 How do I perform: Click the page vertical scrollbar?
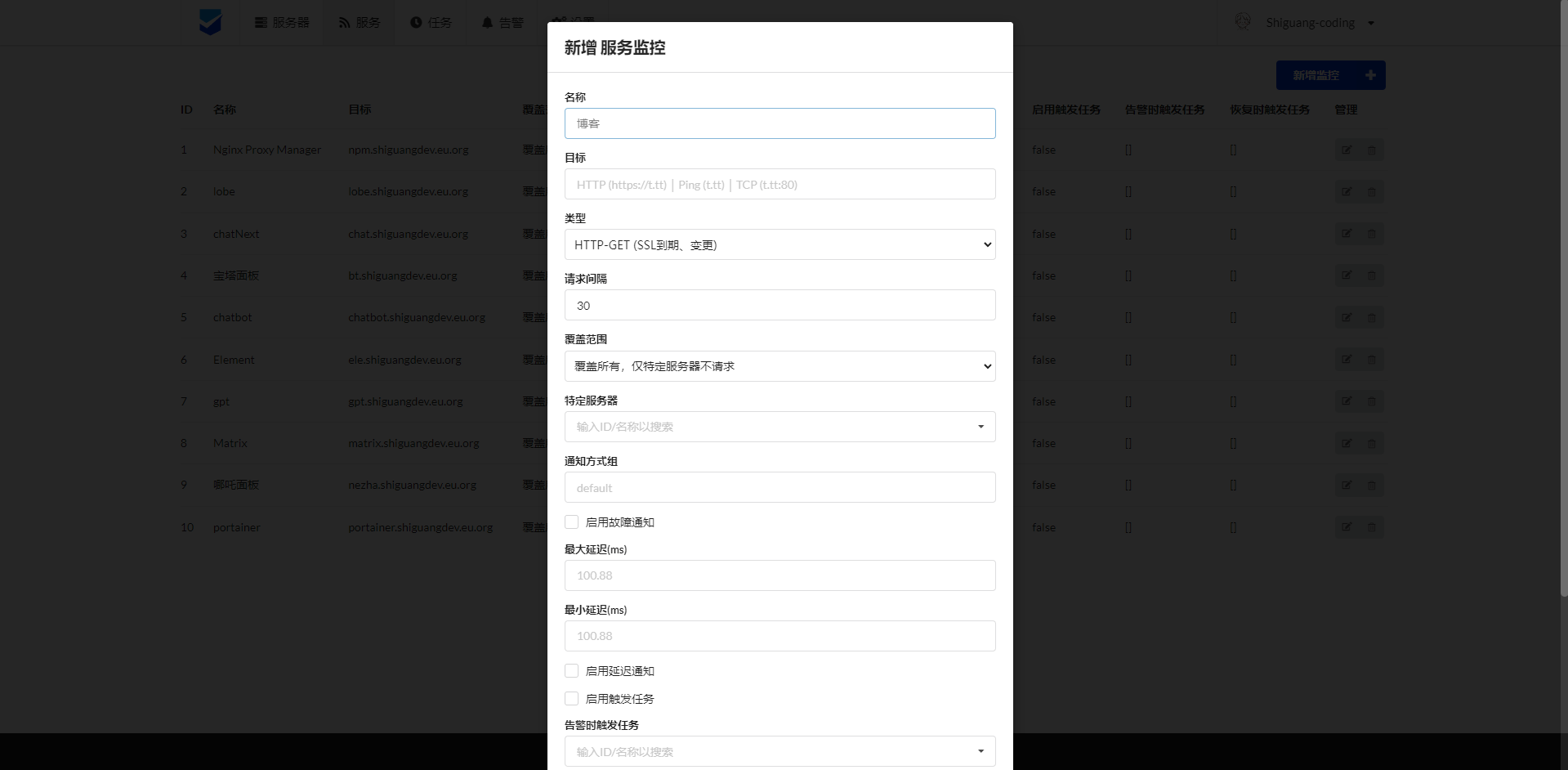[1564, 298]
